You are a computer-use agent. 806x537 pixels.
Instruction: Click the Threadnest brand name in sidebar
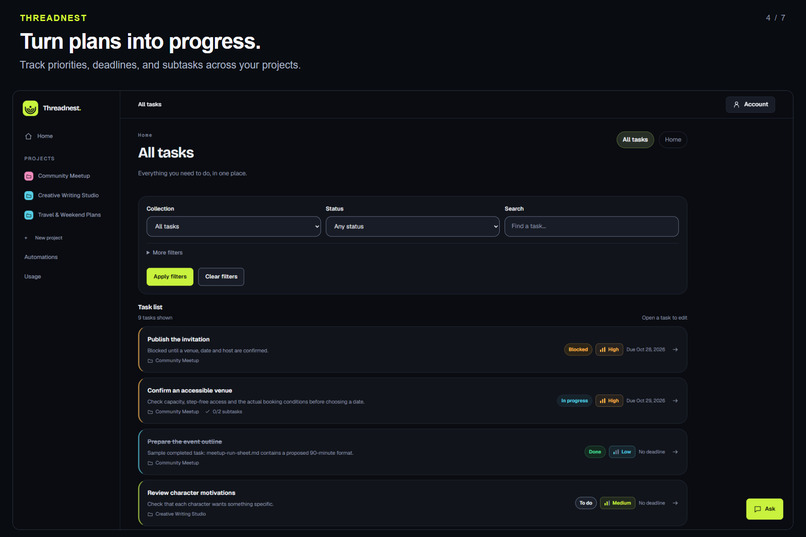tap(62, 108)
